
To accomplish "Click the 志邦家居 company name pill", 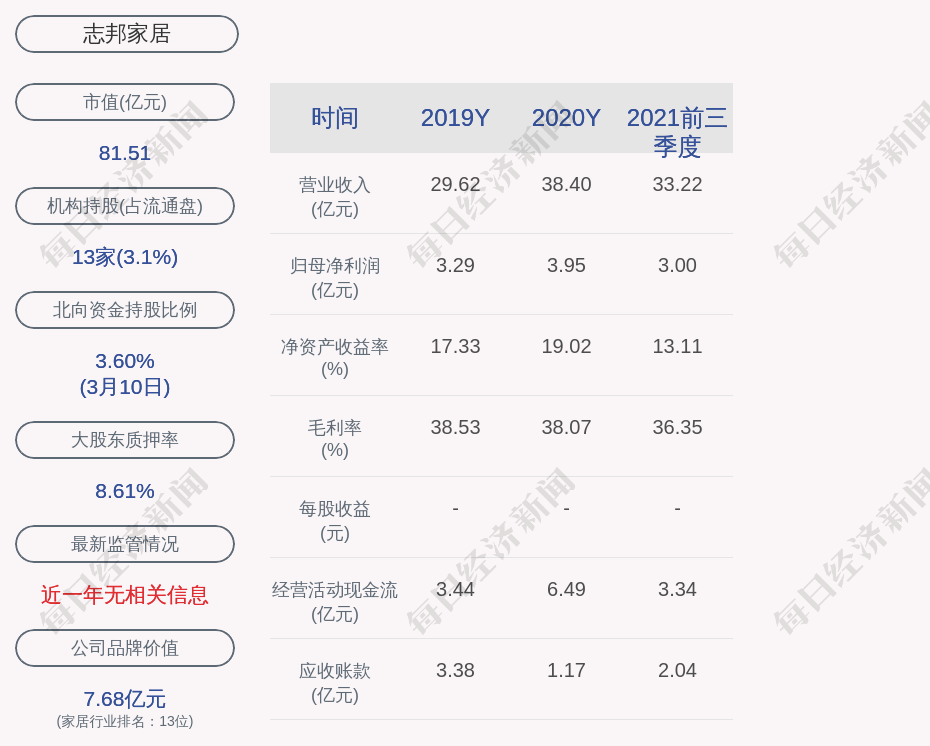I will (126, 34).
